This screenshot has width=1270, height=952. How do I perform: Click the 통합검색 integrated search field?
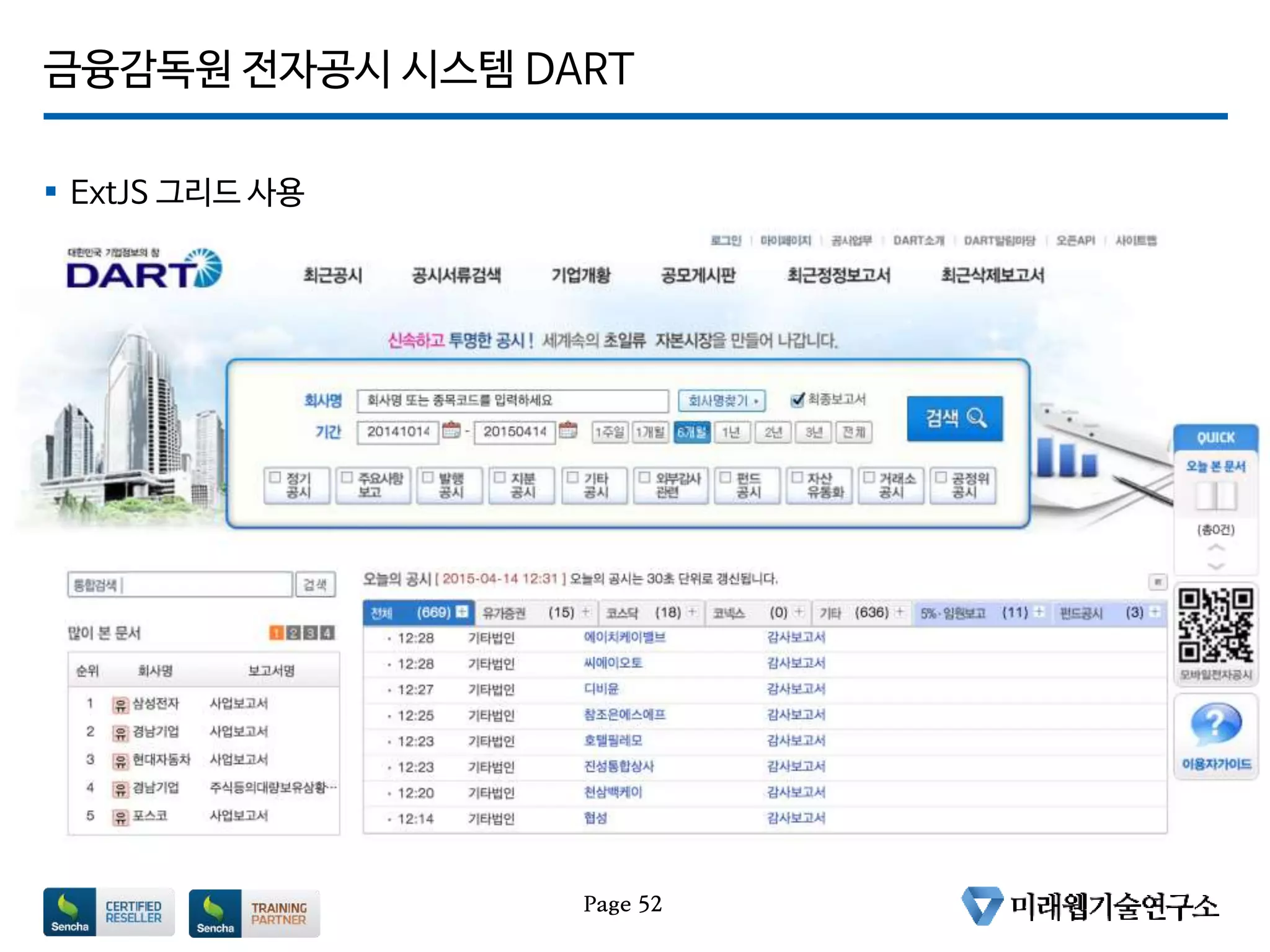(180, 584)
